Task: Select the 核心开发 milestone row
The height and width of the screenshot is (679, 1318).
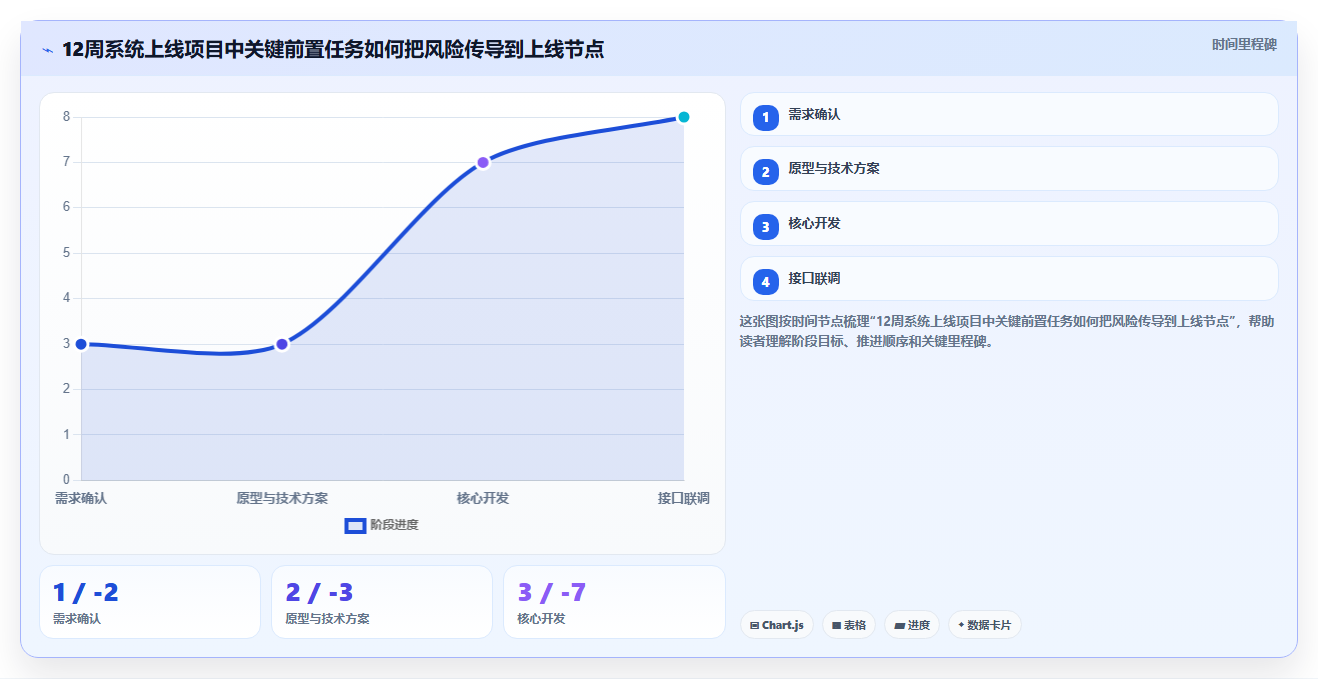Action: pos(1009,223)
